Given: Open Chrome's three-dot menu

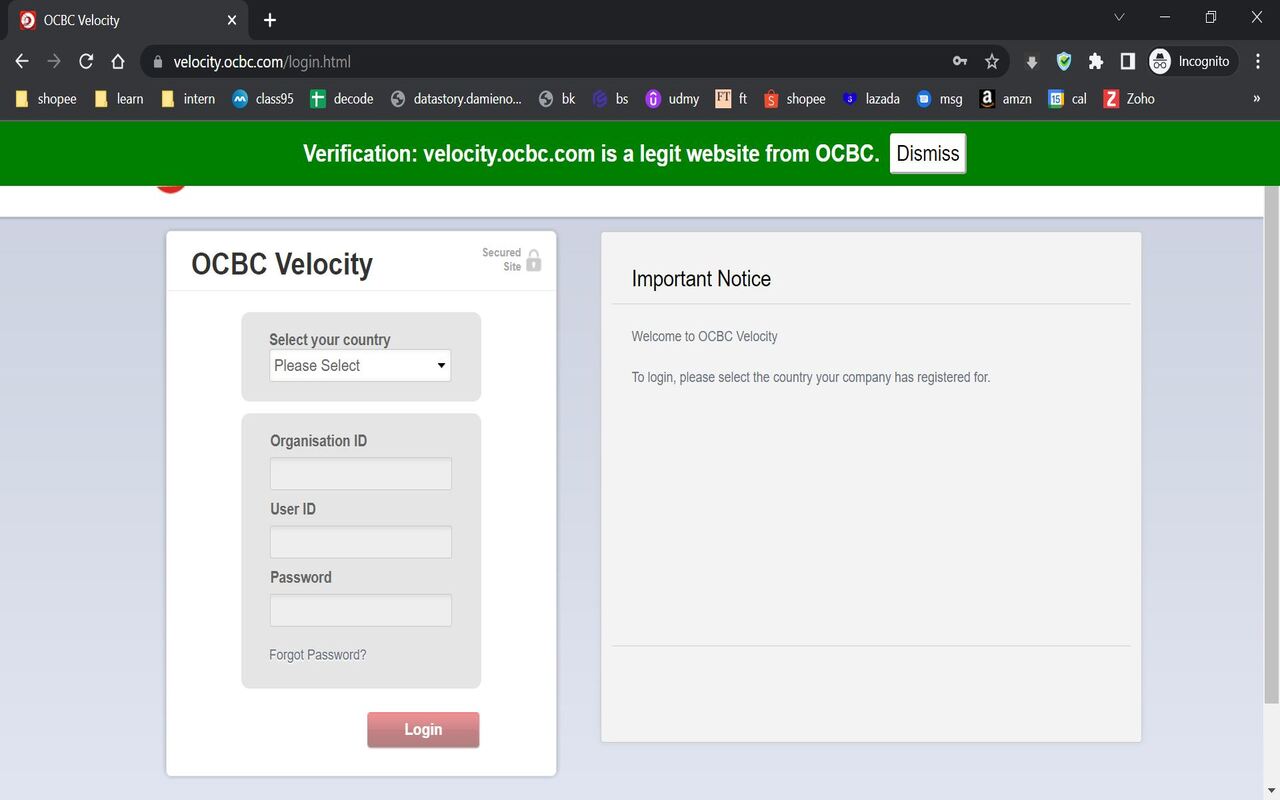Looking at the screenshot, I should (1259, 61).
